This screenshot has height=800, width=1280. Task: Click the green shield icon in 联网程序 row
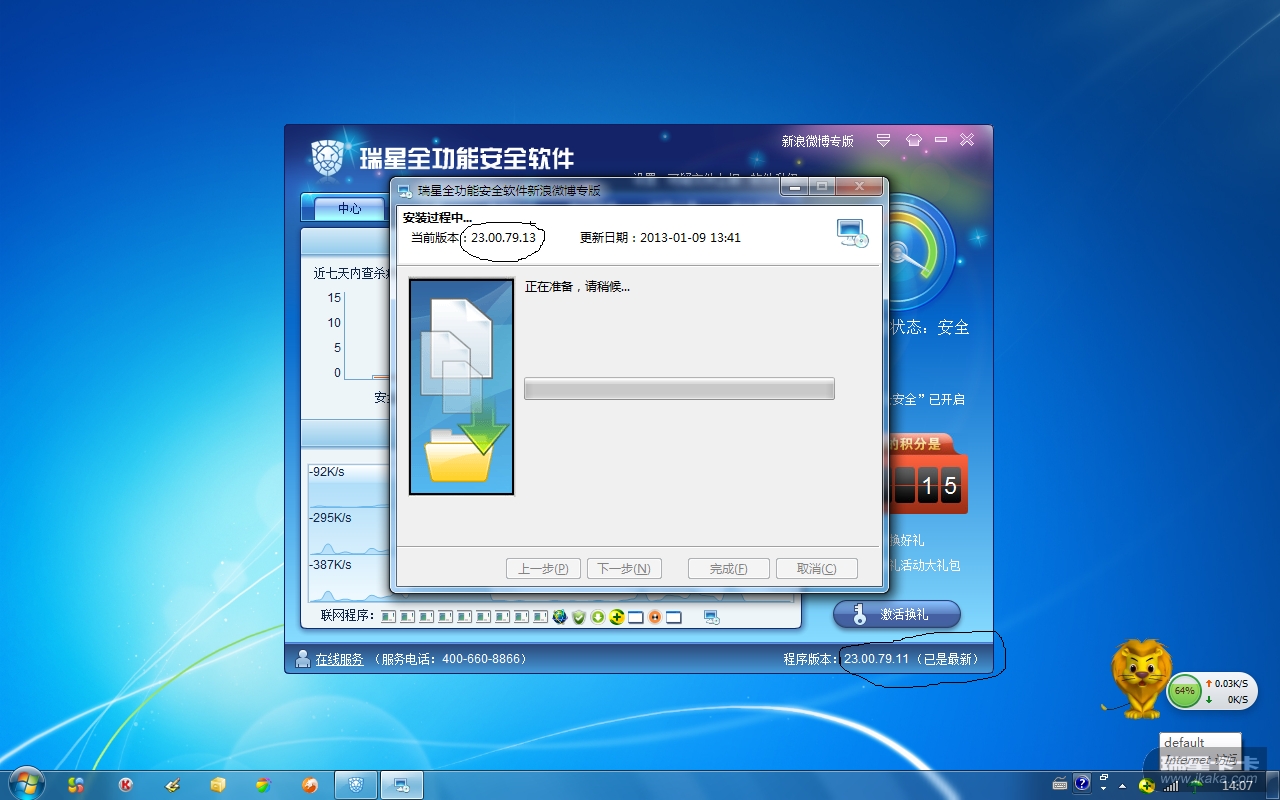(579, 617)
